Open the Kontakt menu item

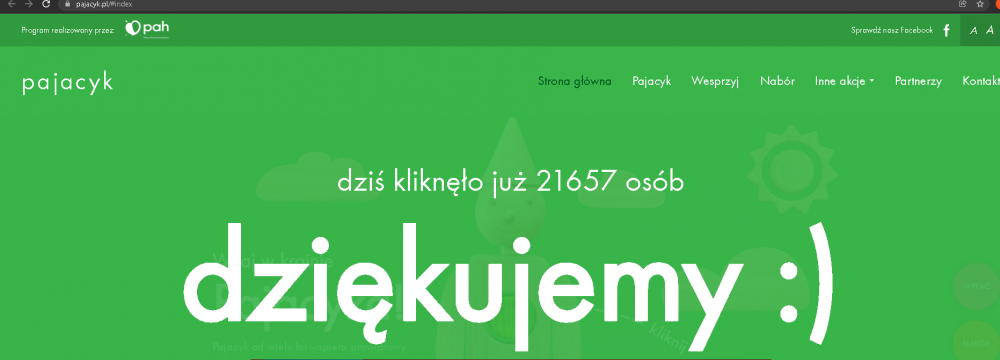(981, 81)
